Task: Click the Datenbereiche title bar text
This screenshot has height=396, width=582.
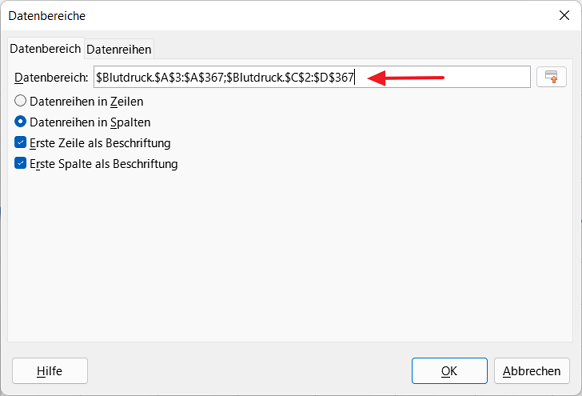Action: pyautogui.click(x=47, y=16)
